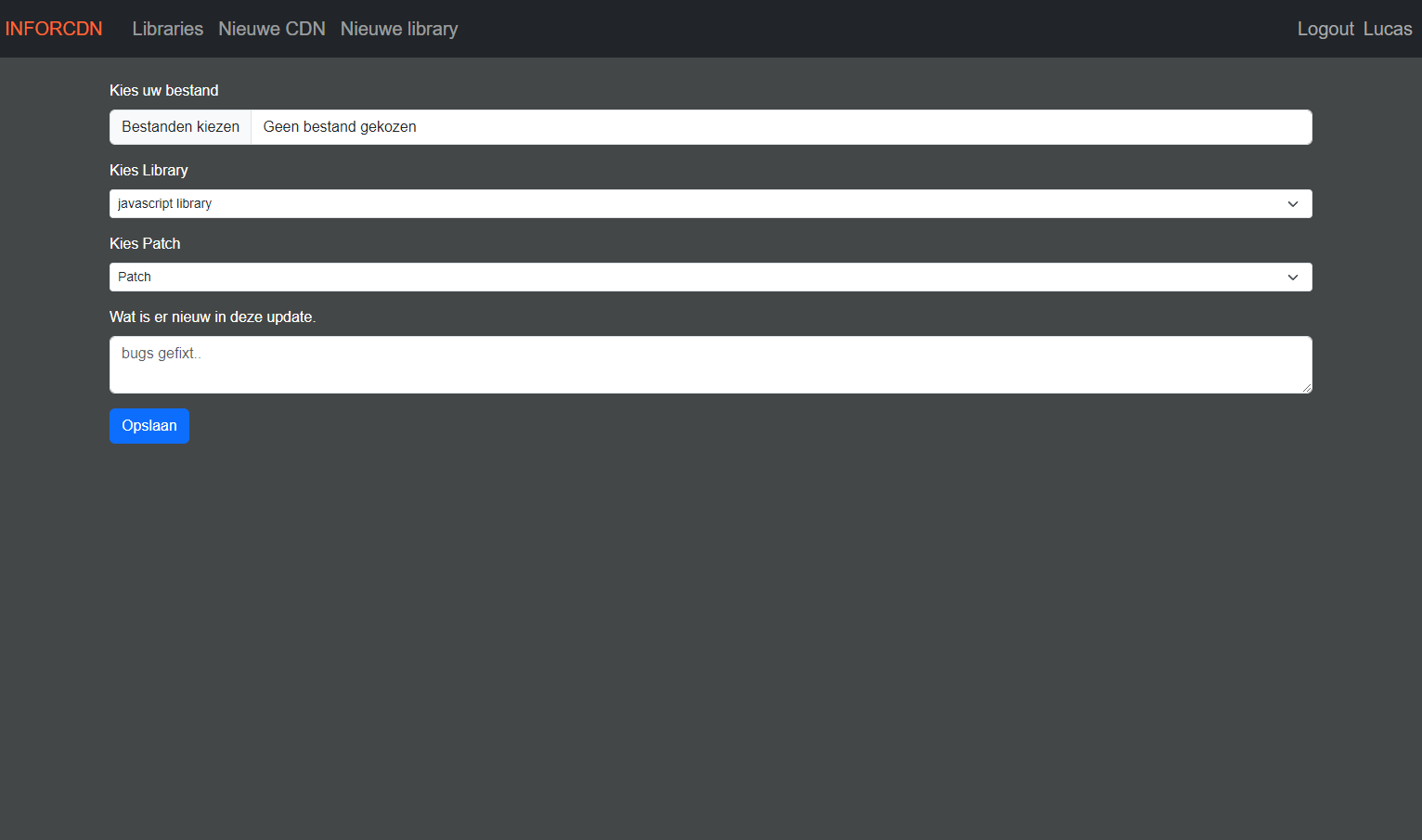Image resolution: width=1422 pixels, height=840 pixels.
Task: Click the 'Kies Patch' label
Action: pyautogui.click(x=145, y=243)
